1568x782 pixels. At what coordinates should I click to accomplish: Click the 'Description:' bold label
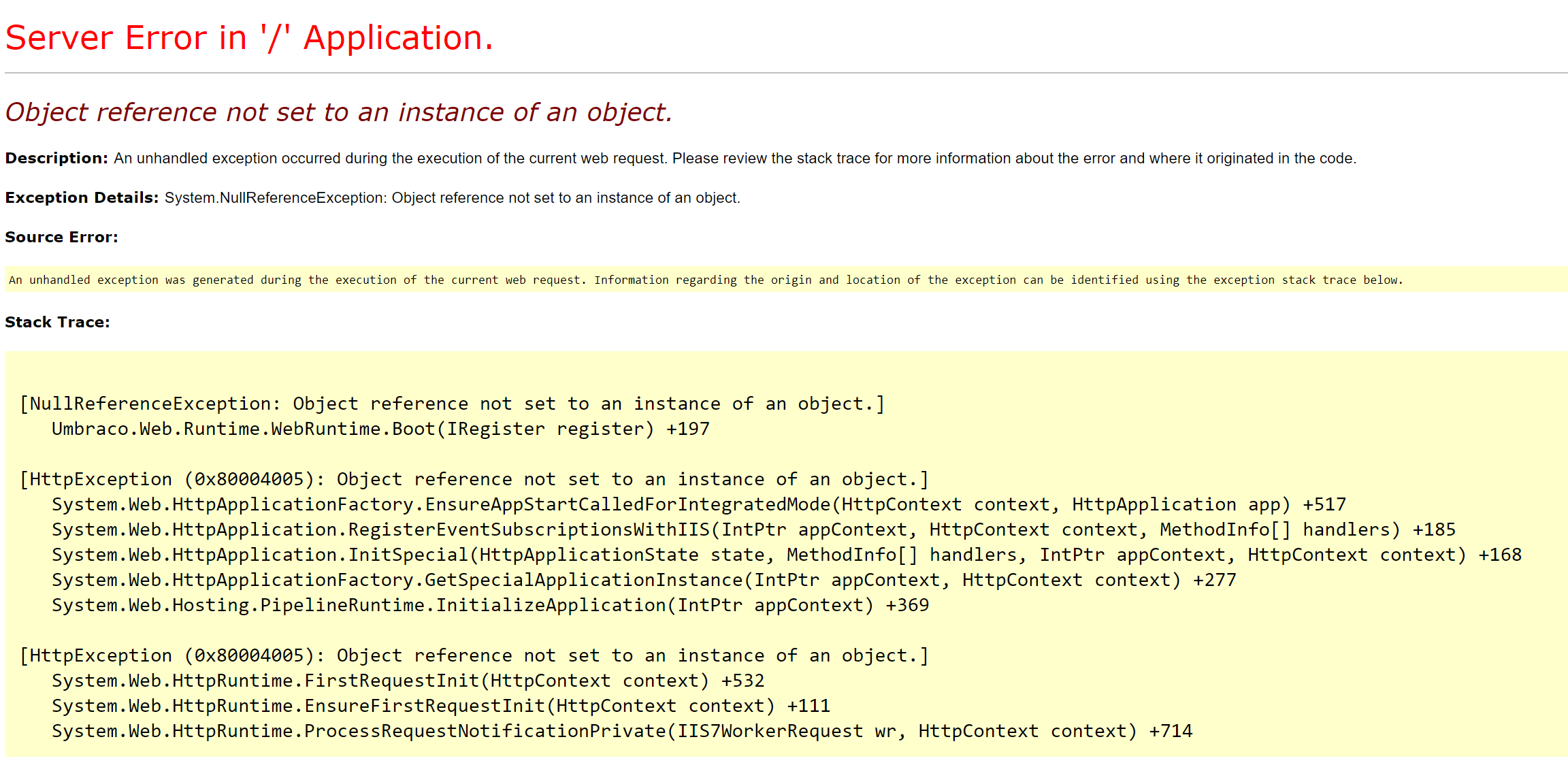[56, 158]
